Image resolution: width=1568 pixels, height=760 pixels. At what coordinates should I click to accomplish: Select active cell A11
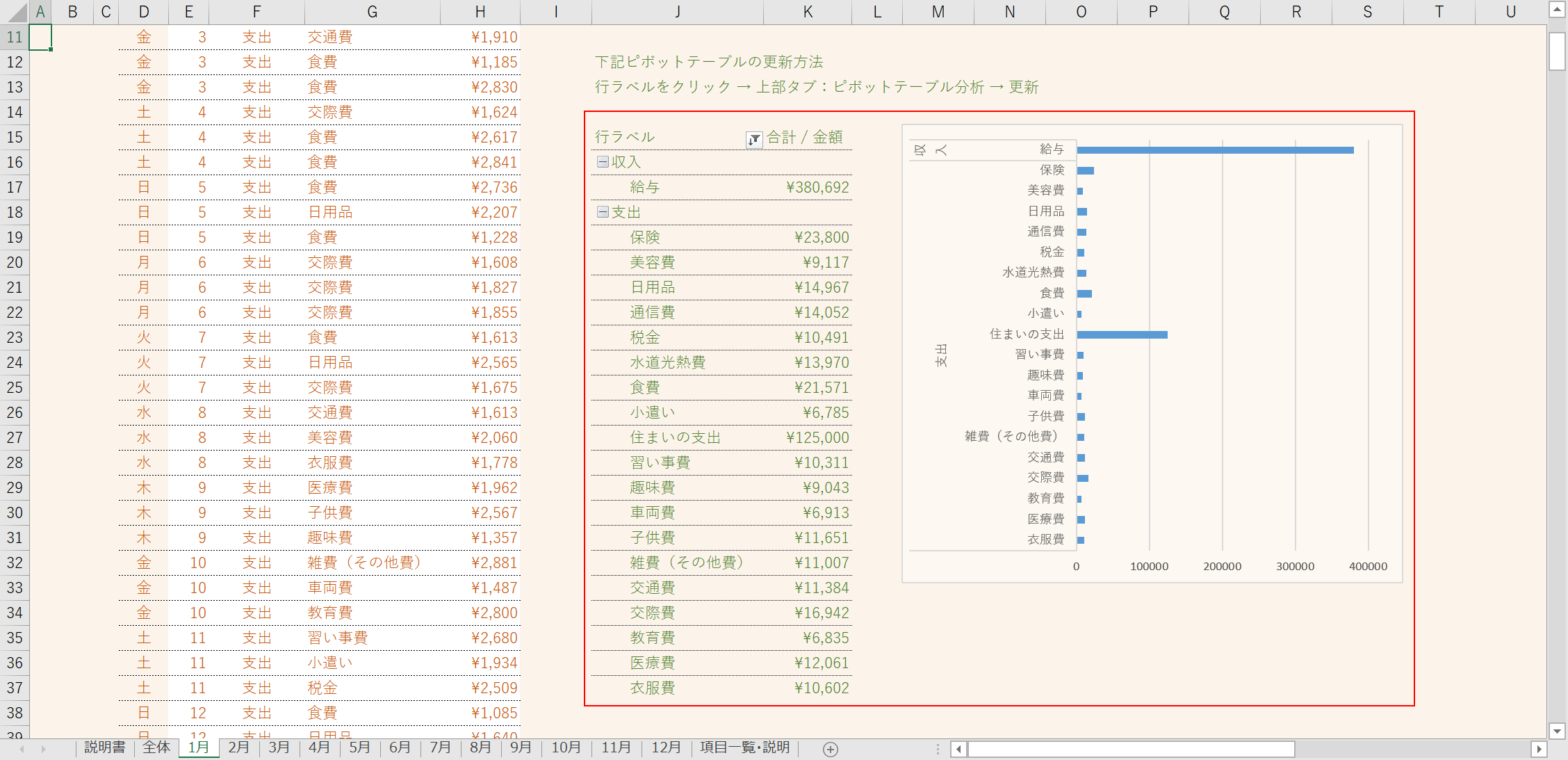pos(40,38)
